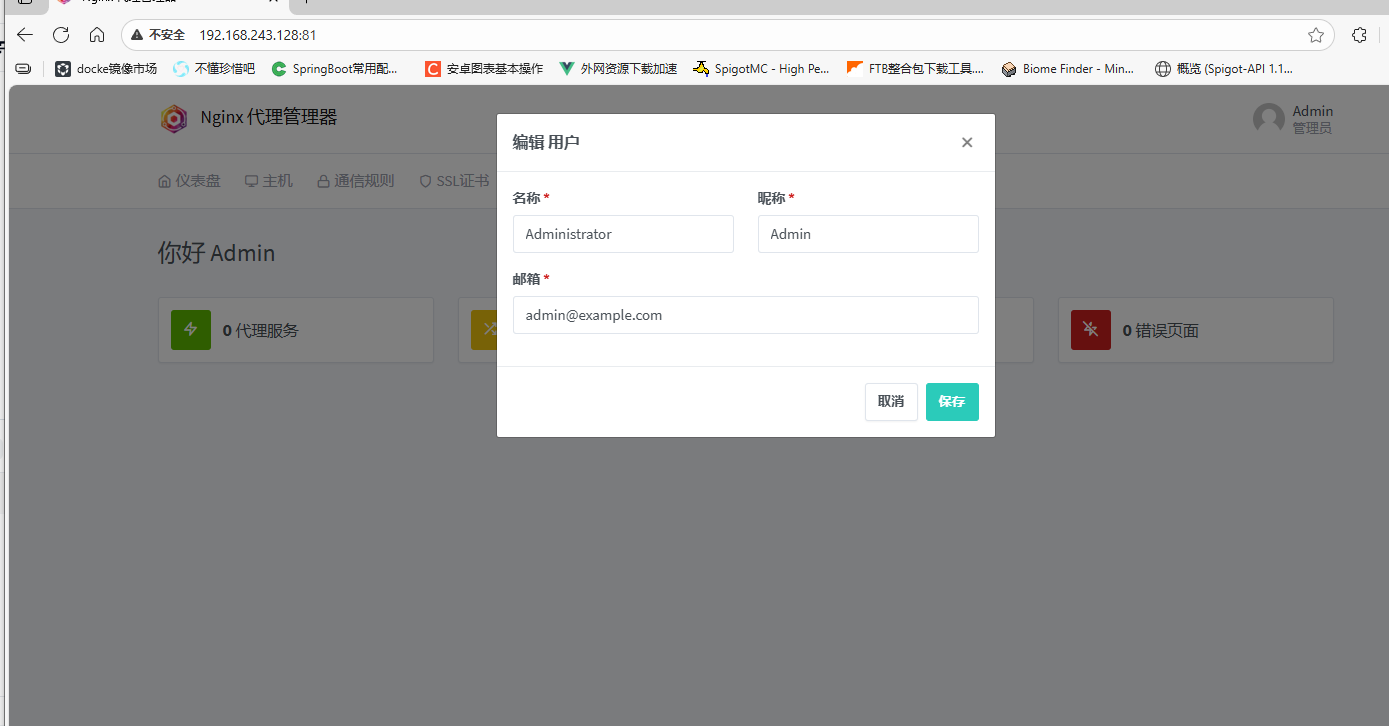Image resolution: width=1389 pixels, height=726 pixels.
Task: Click the Nginx 代理管理器 logo
Action: click(x=174, y=119)
